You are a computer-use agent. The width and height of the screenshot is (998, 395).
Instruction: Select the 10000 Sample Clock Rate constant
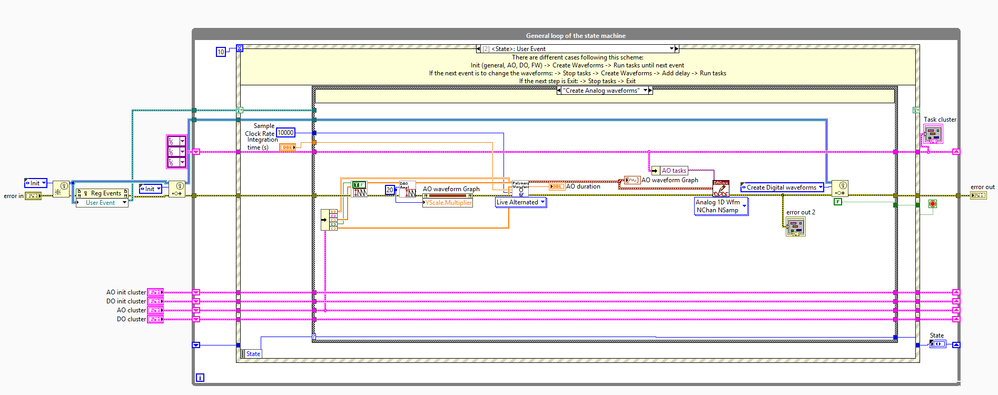[285, 132]
